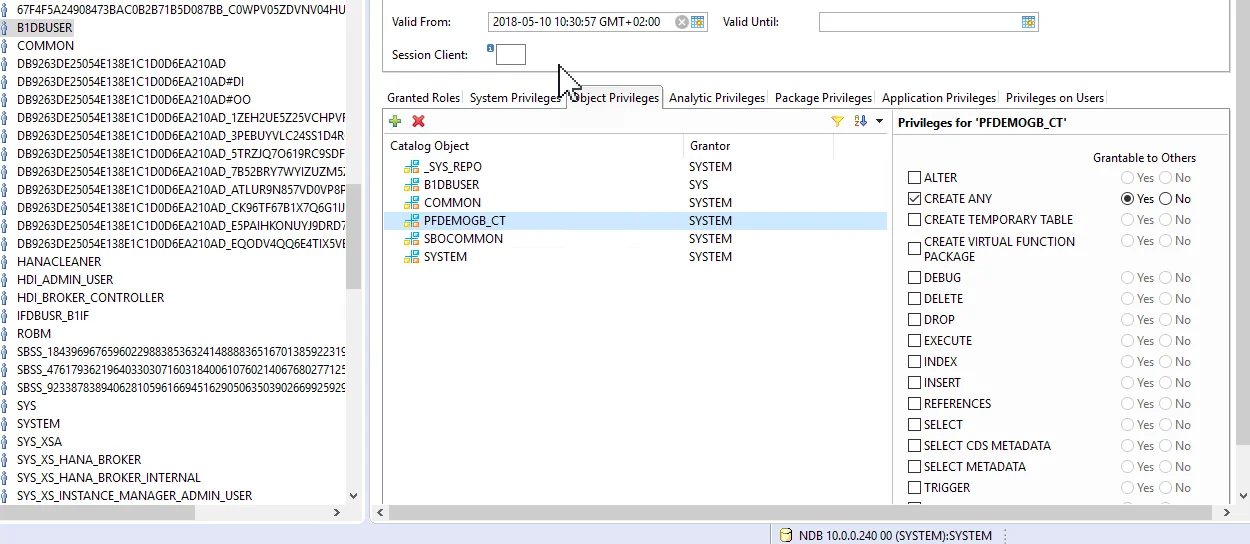Screen dimensions: 1250x544
Task: Tick the SELECT privilege checkbox
Action: click(914, 425)
